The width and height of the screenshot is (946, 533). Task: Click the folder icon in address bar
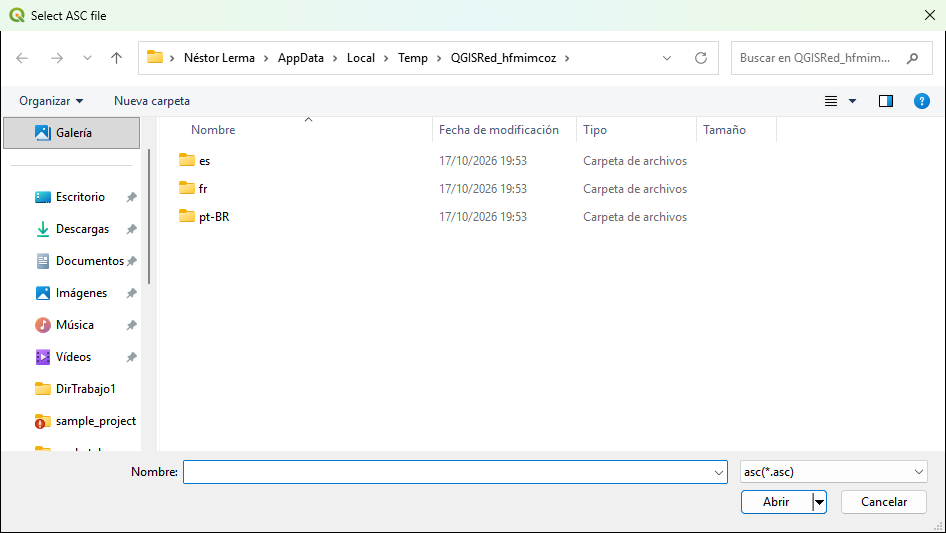click(x=155, y=57)
